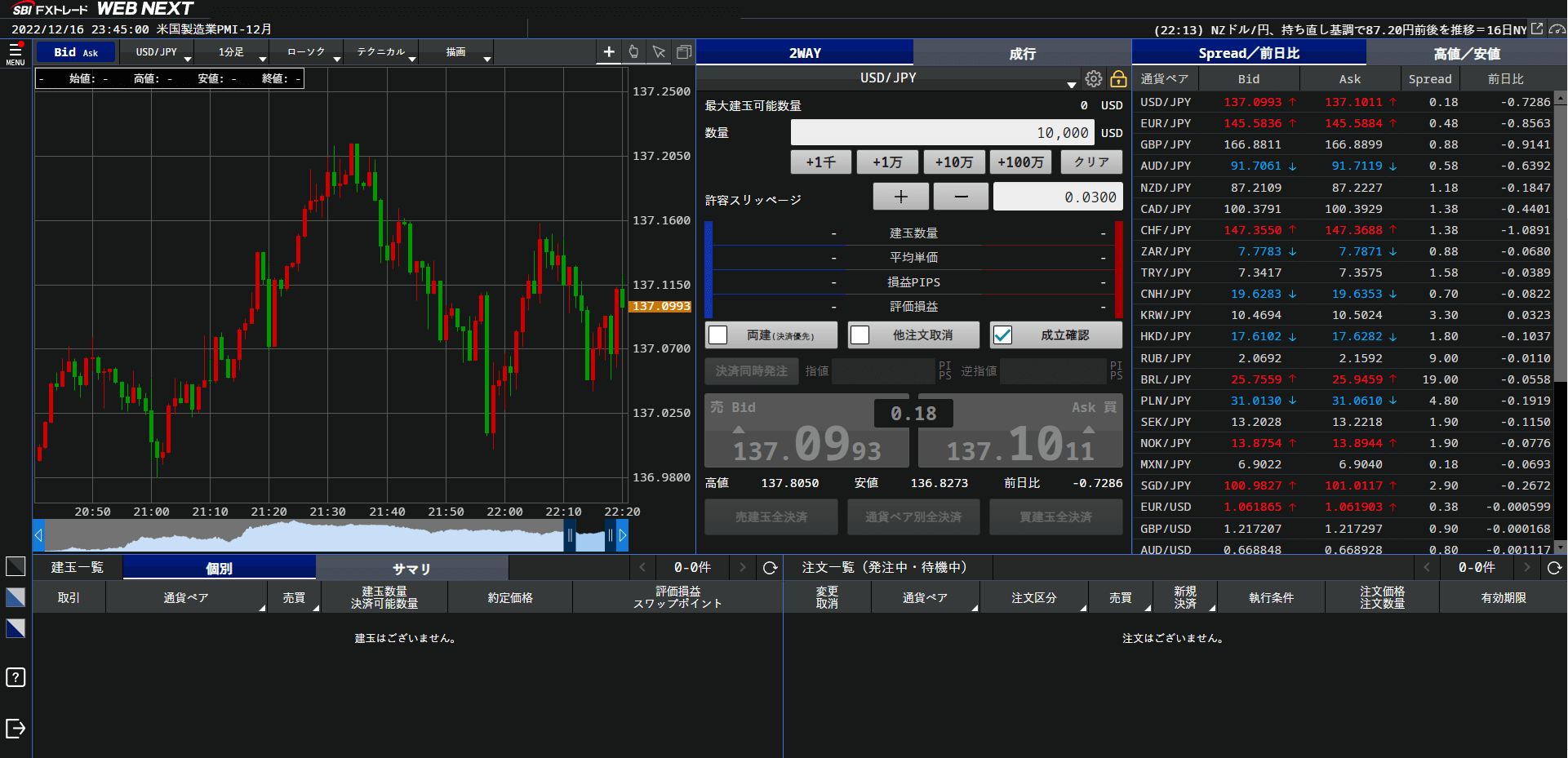The width and height of the screenshot is (1568, 758).
Task: Click the logout icon in the sidebar
Action: tap(16, 729)
